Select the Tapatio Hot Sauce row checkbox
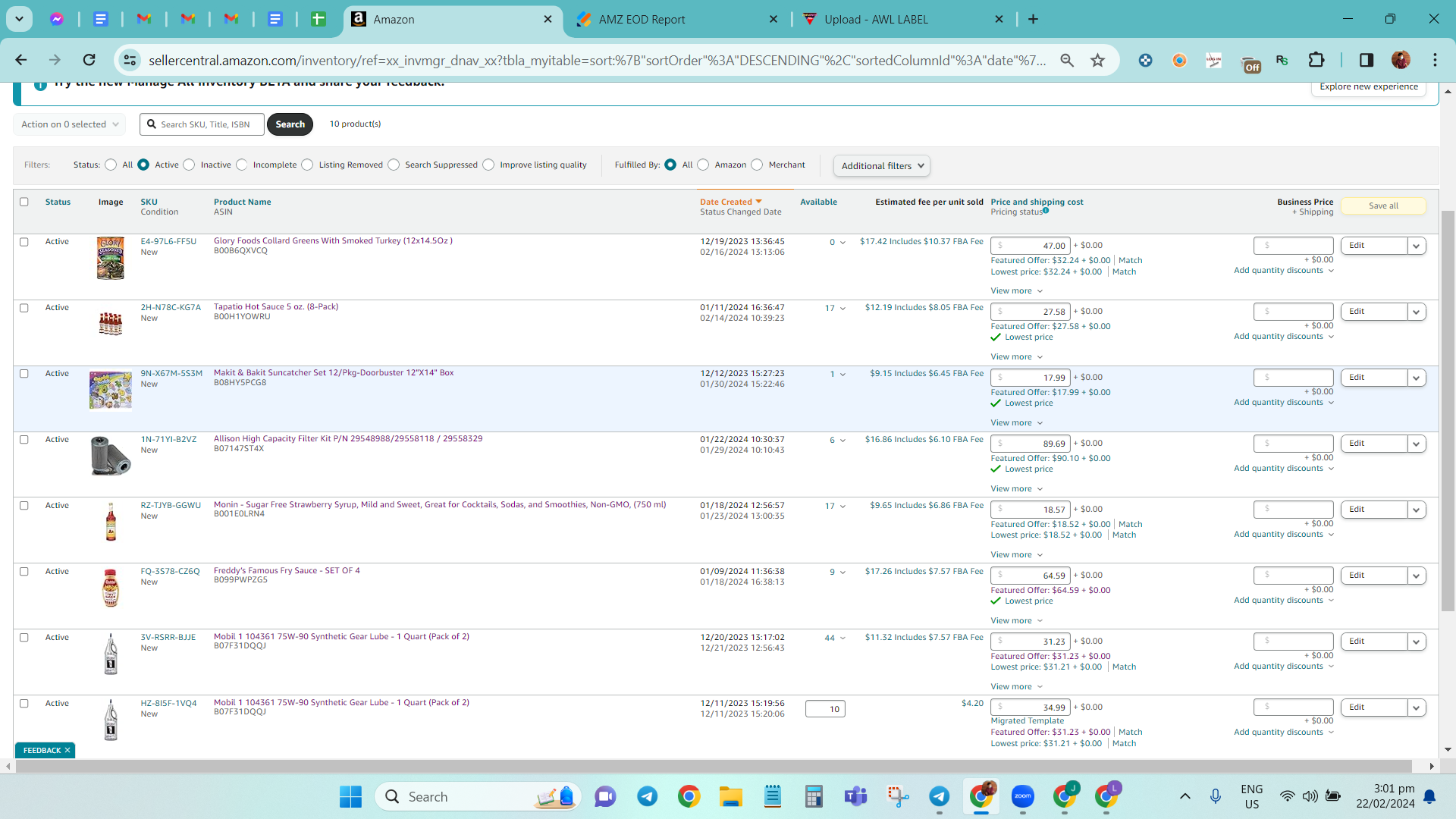Screen dimensions: 1456x819 (24, 308)
